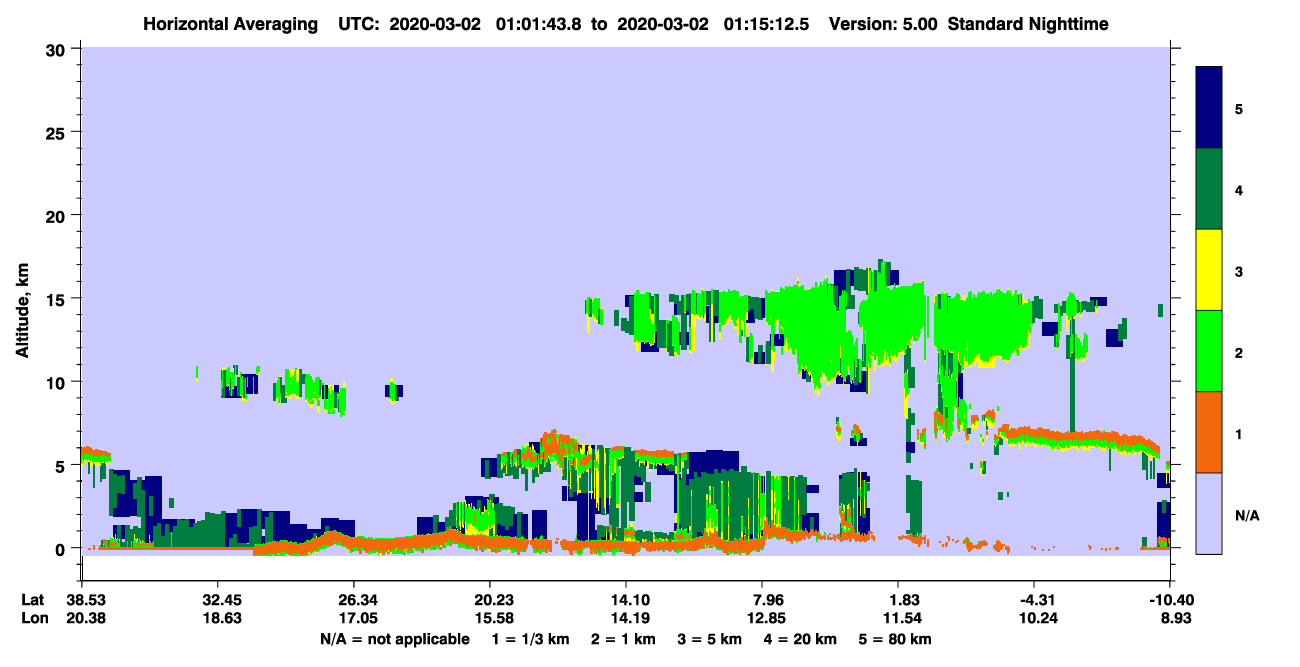Click the 'Version: 5.00' text in title
This screenshot has width=1300, height=667.
pos(883,23)
